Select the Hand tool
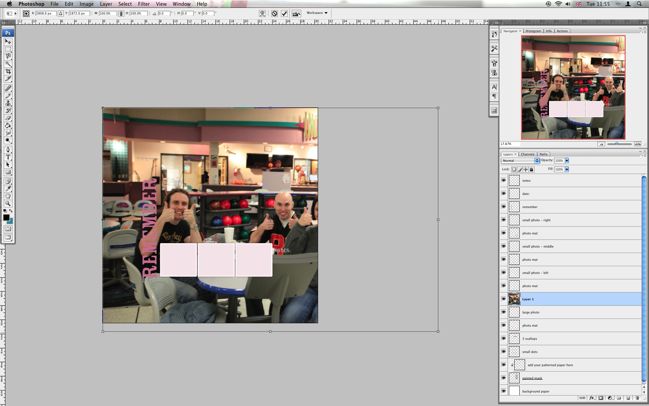This screenshot has width=649, height=406. point(8,196)
